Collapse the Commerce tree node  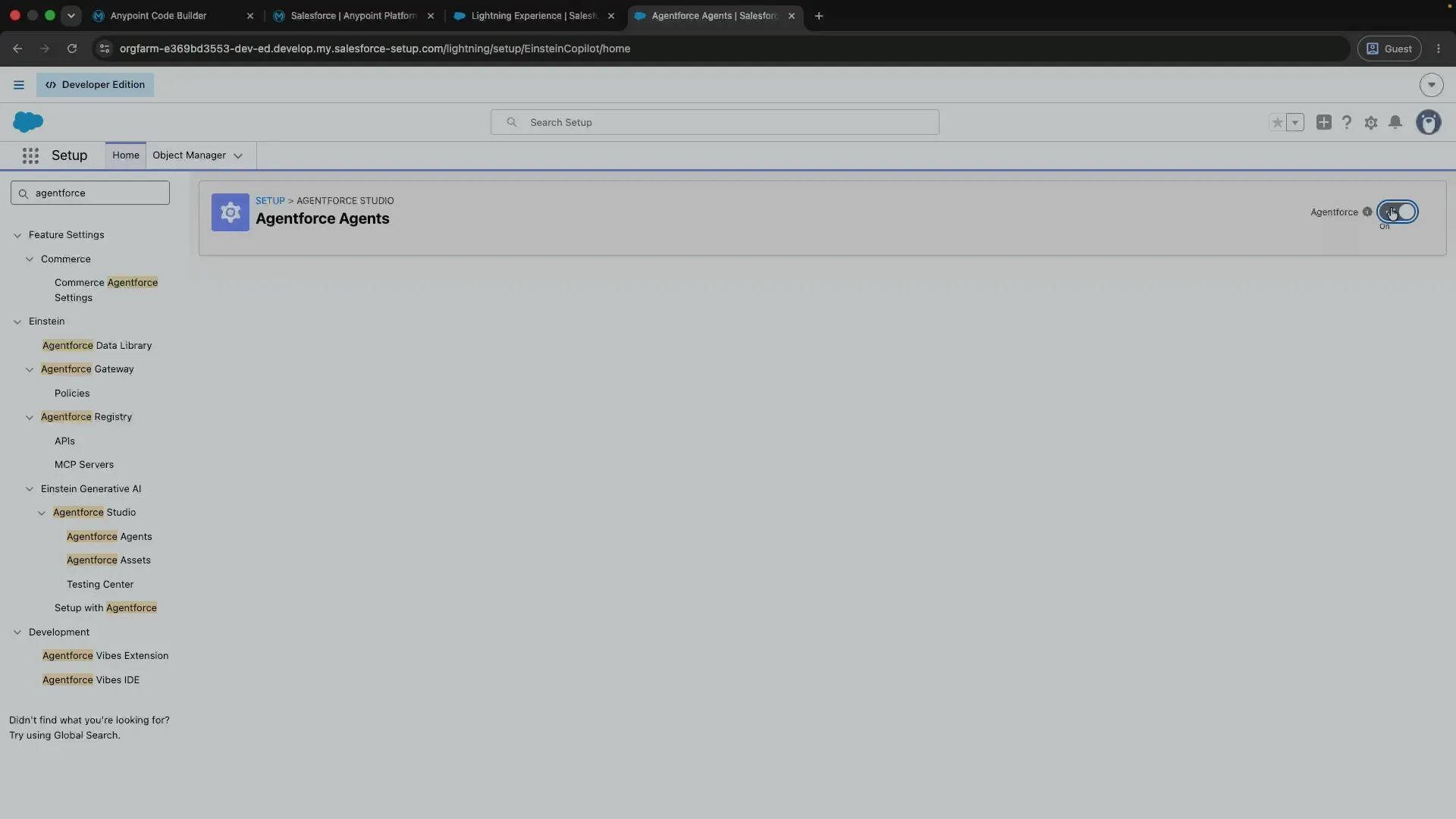click(x=30, y=259)
